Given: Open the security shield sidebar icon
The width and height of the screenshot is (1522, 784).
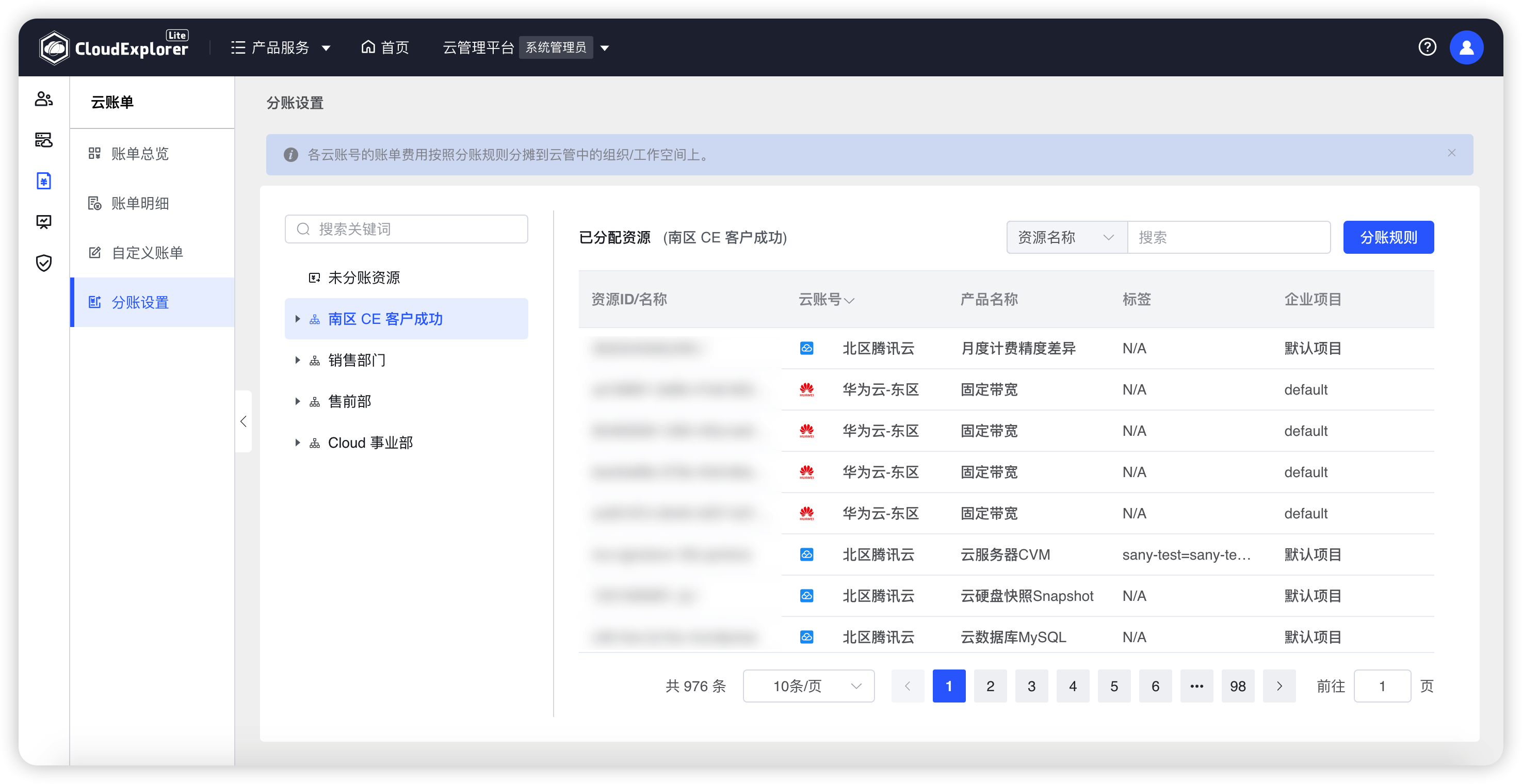Looking at the screenshot, I should pos(44,263).
